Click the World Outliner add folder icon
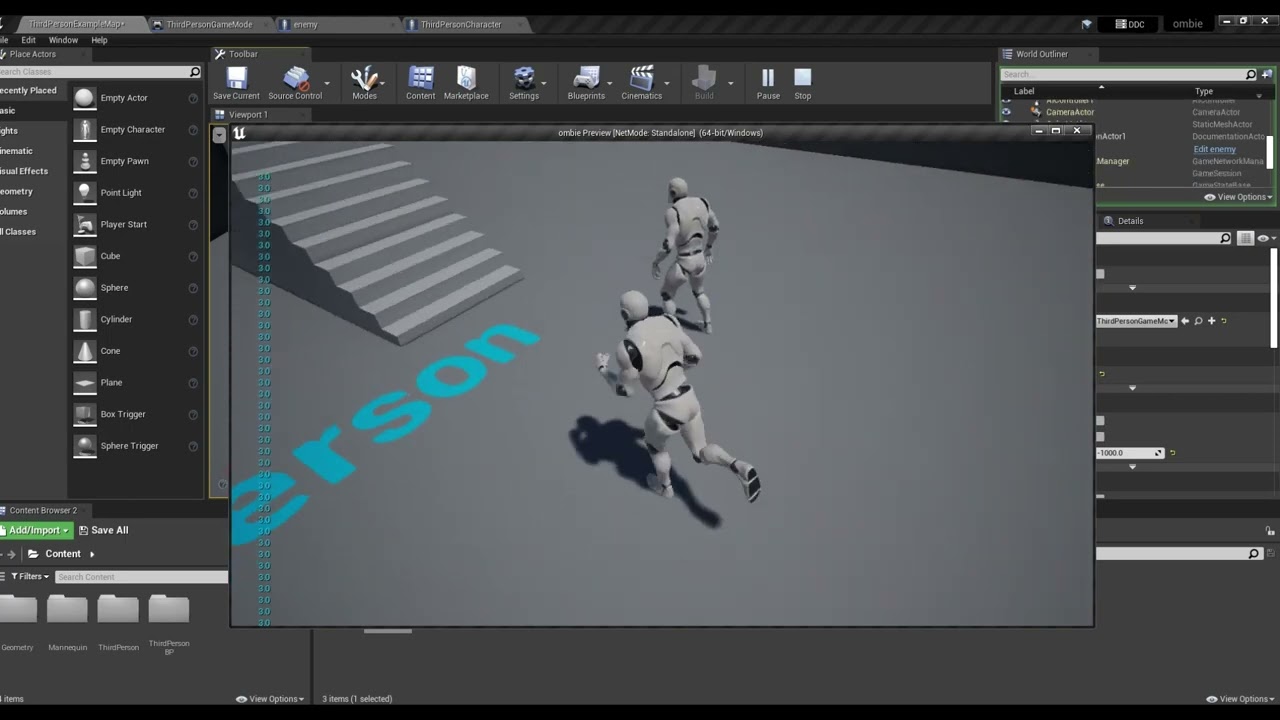Image resolution: width=1280 pixels, height=720 pixels. (x=1268, y=74)
